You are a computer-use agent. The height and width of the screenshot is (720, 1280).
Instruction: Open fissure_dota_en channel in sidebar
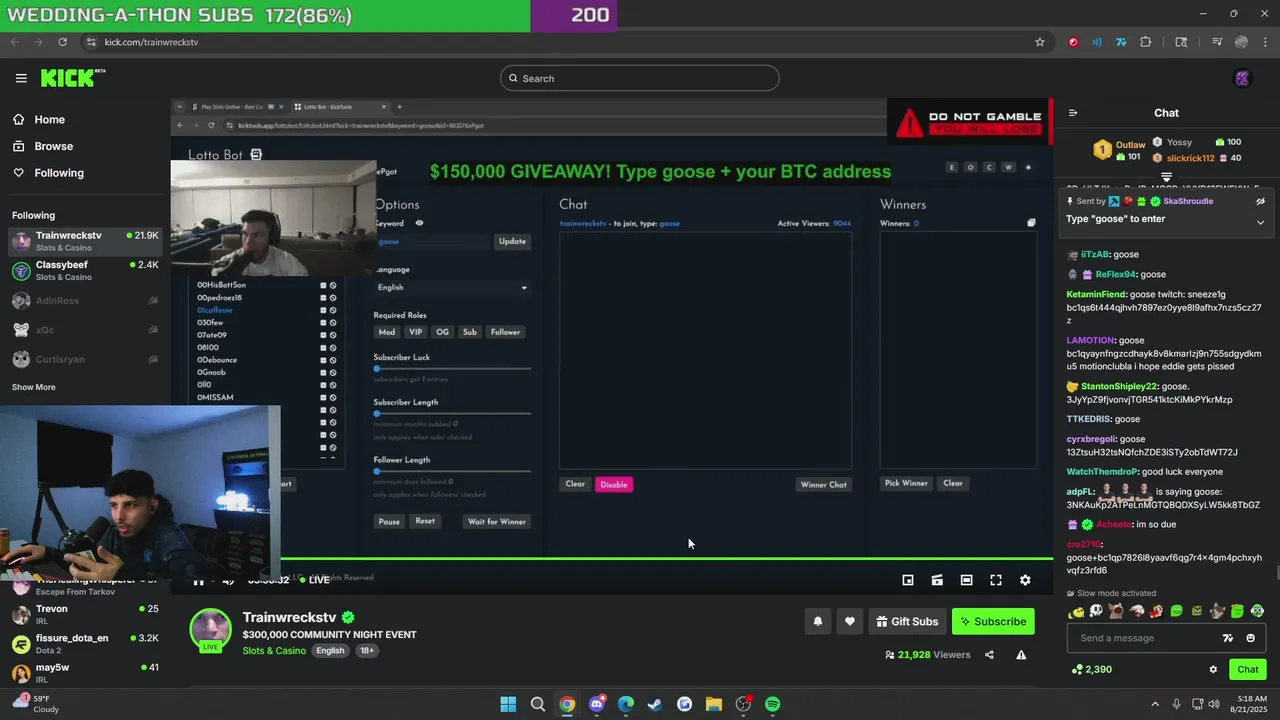pos(85,644)
